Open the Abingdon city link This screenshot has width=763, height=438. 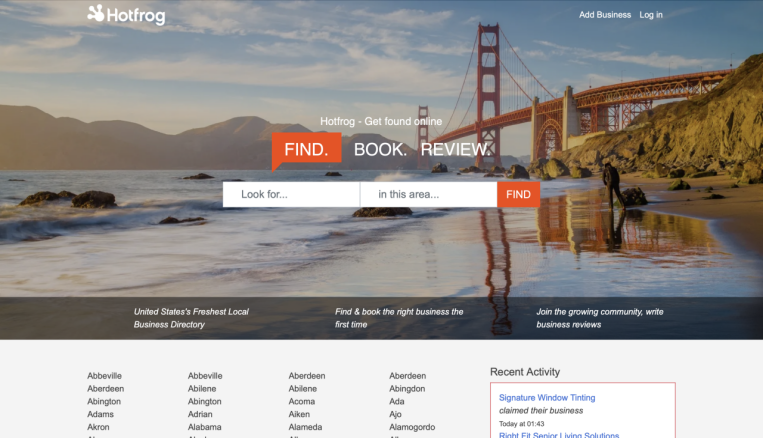[407, 388]
